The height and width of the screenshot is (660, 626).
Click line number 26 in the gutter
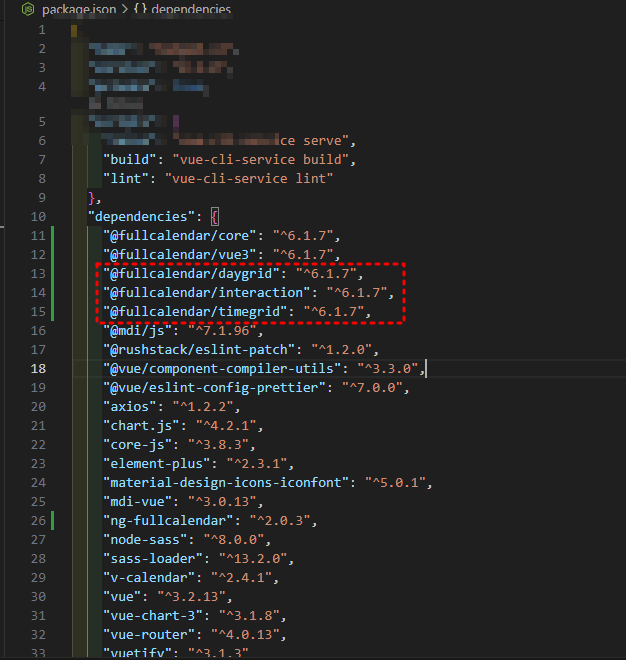click(x=38, y=521)
